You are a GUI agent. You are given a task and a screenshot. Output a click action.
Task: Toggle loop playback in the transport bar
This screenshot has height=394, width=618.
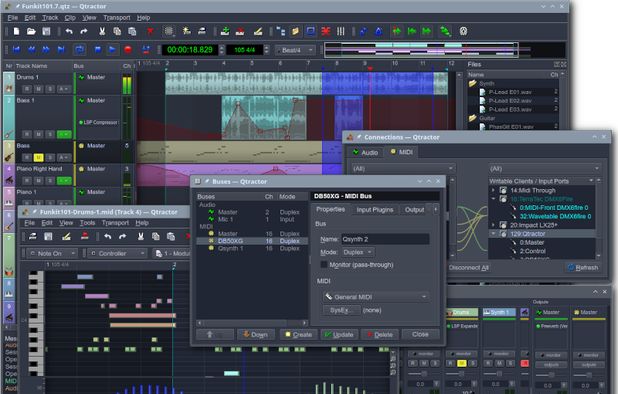click(x=80, y=50)
